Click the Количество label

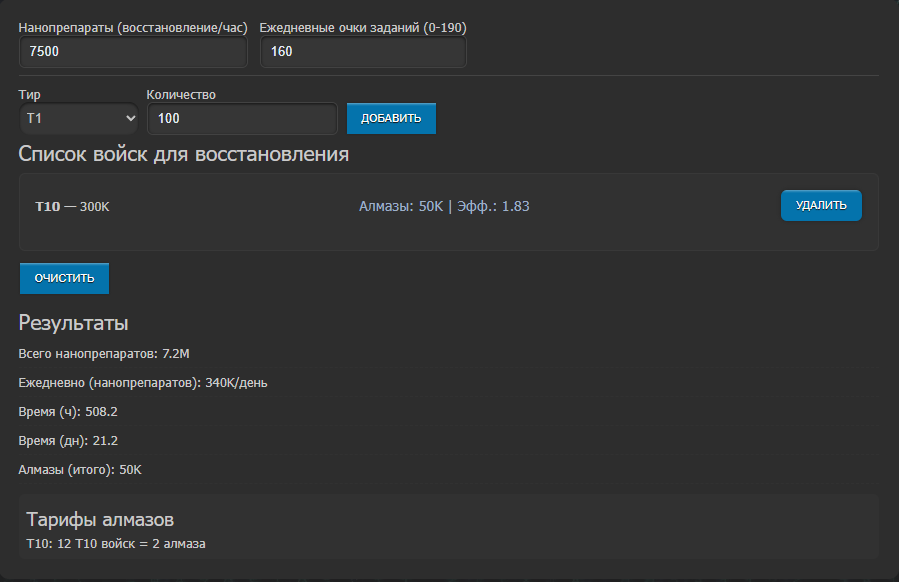tap(181, 95)
